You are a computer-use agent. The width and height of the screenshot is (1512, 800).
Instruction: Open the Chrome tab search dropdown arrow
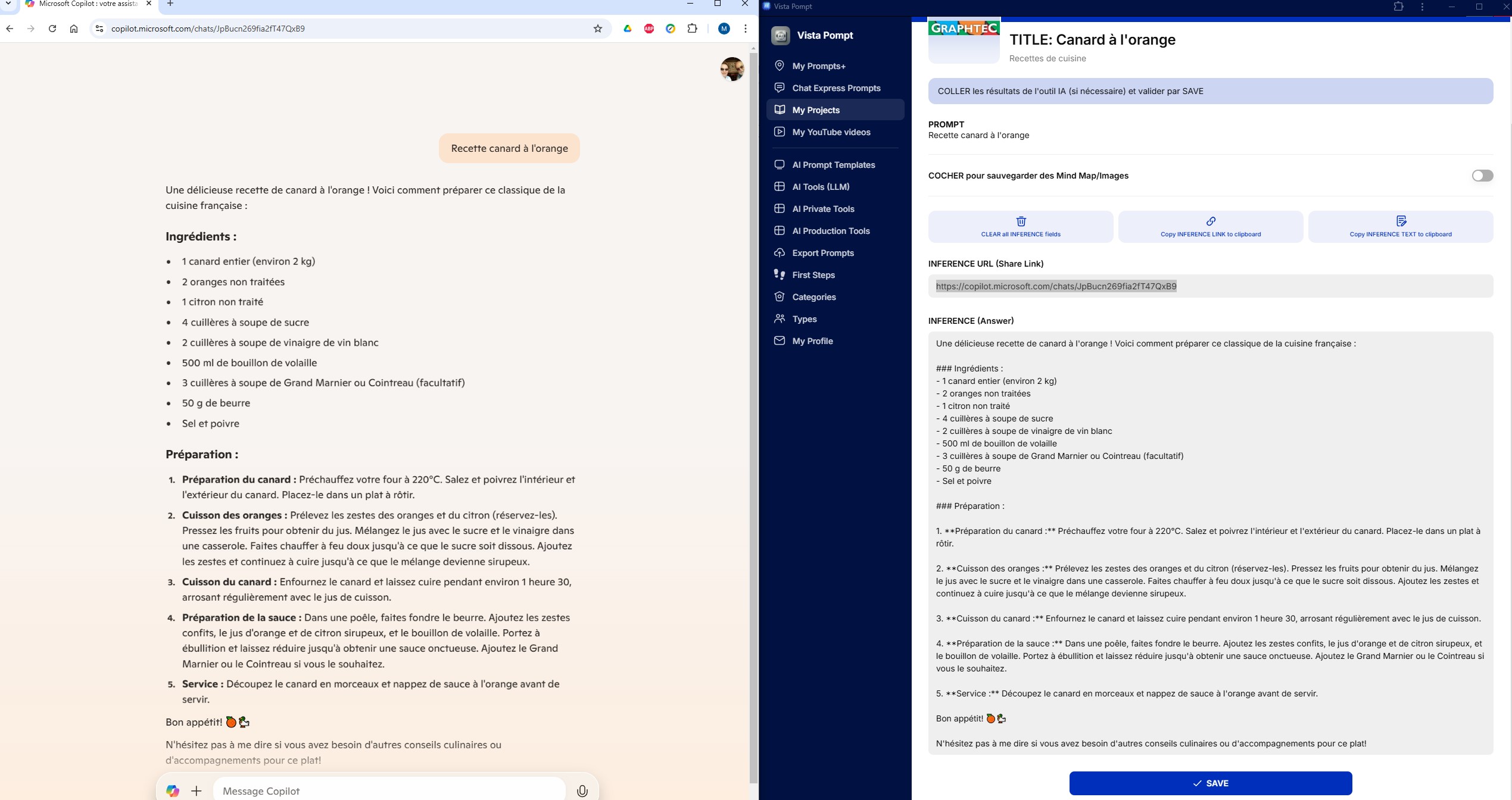tap(8, 4)
